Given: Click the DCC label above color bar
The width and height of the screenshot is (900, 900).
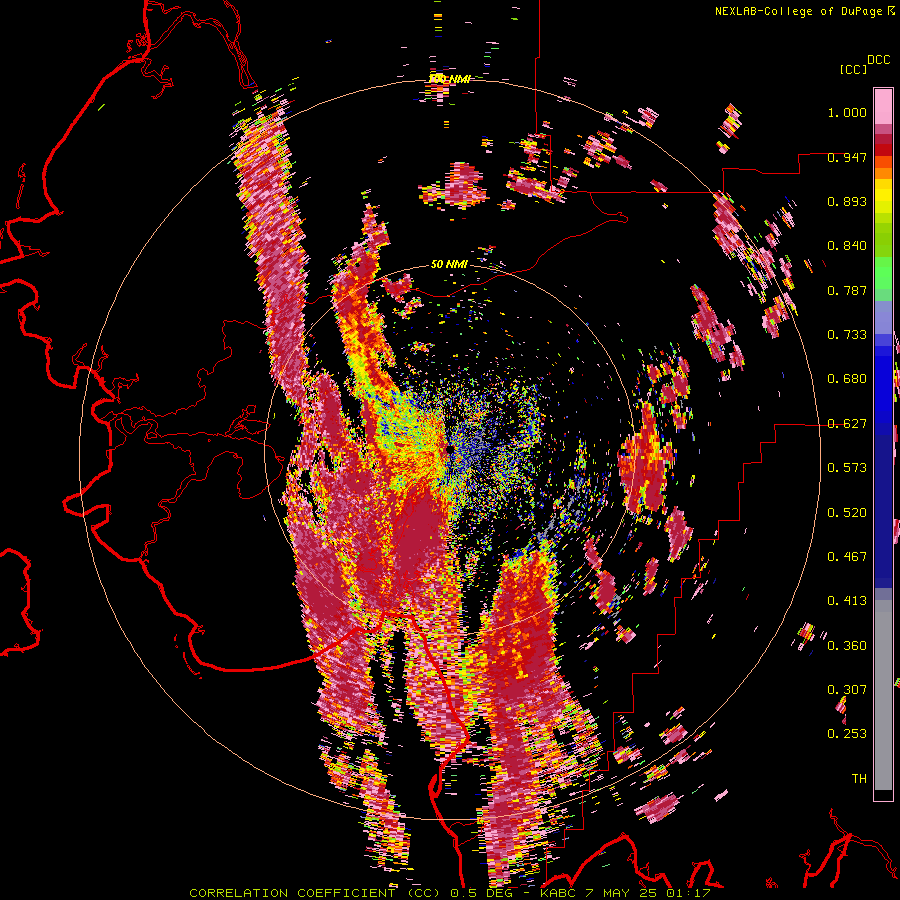Looking at the screenshot, I should (x=878, y=60).
